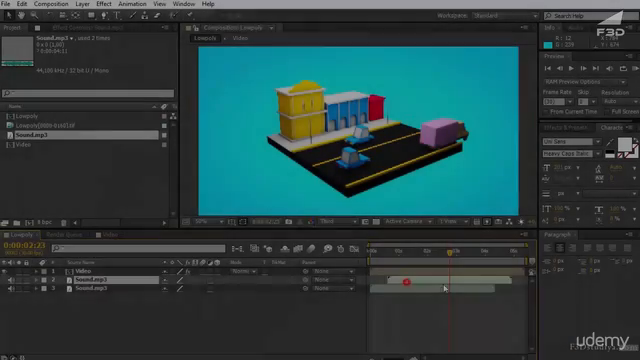Viewport: 640px width, 360px height.
Task: Click the fill color swatch in Character panel
Action: (x=624, y=144)
